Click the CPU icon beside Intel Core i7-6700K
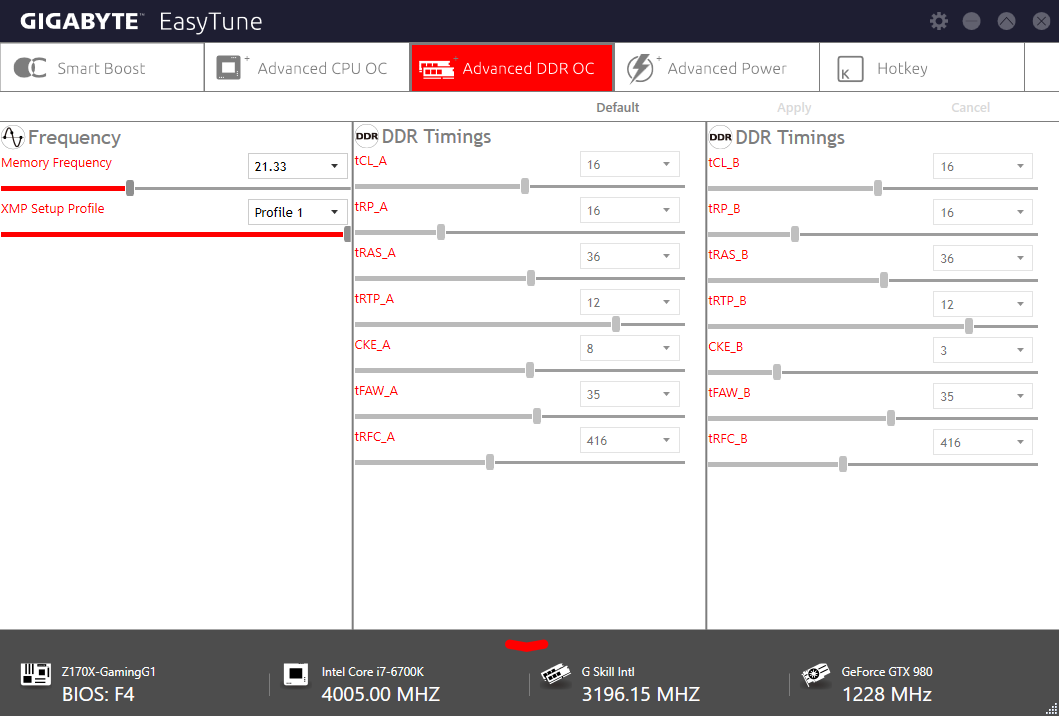The image size is (1059, 716). [x=296, y=674]
